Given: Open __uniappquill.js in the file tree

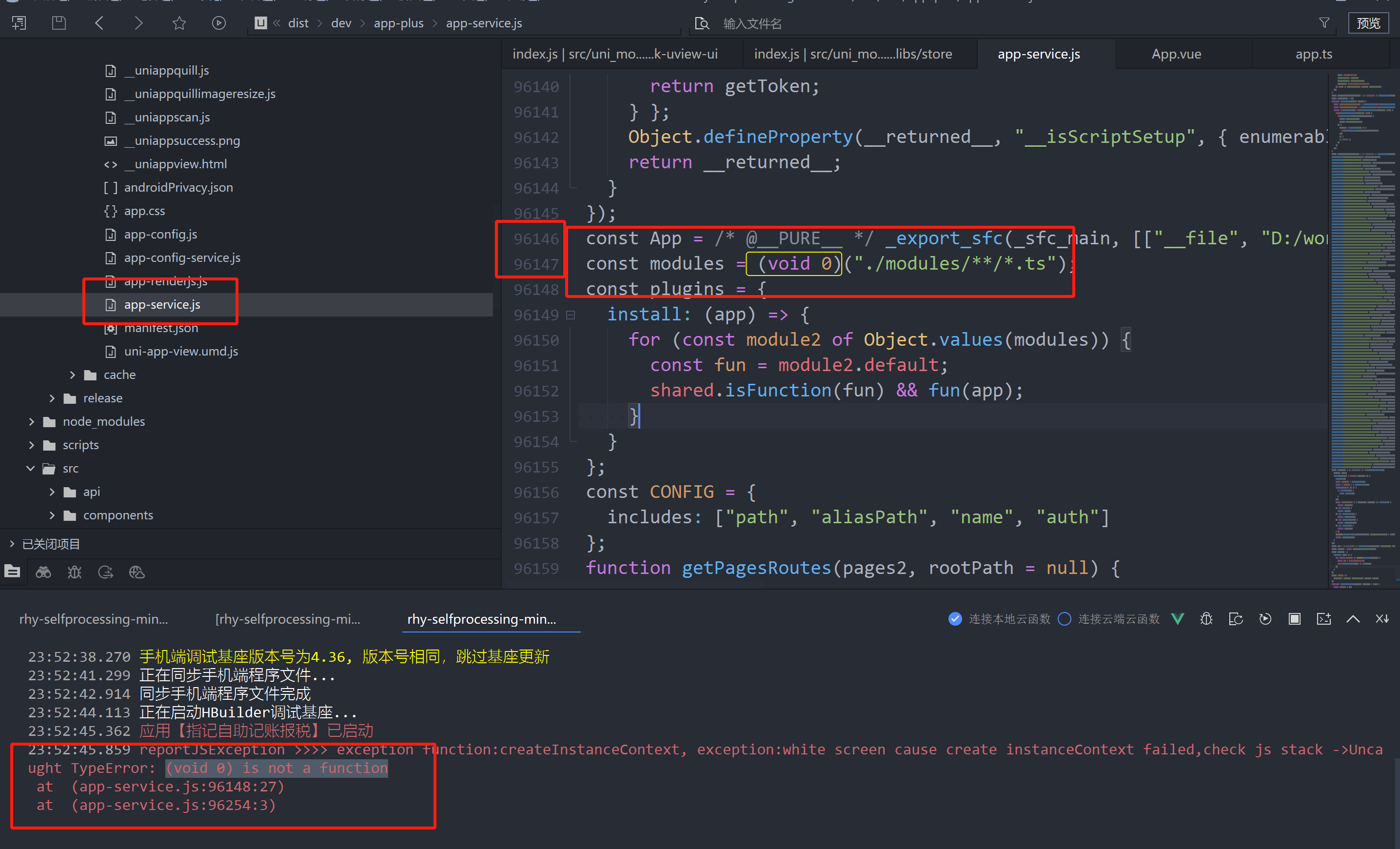Looking at the screenshot, I should click(166, 71).
